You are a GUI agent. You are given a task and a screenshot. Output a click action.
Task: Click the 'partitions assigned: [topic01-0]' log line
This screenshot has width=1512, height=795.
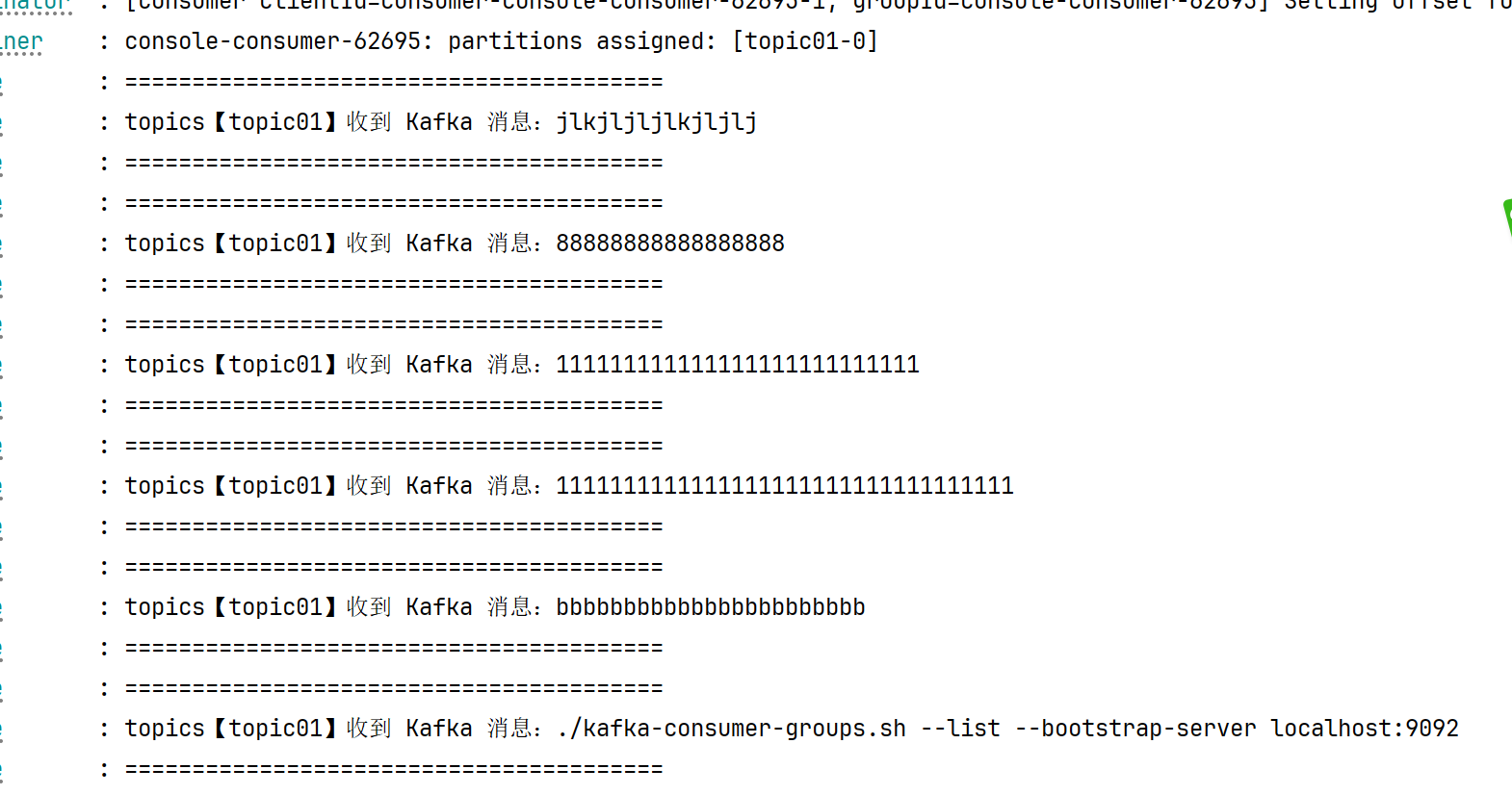502,41
